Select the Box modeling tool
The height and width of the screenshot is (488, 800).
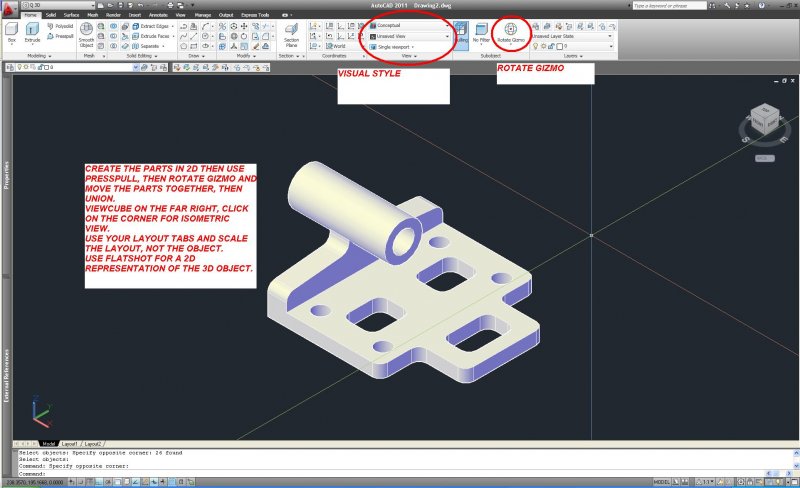pyautogui.click(x=11, y=33)
